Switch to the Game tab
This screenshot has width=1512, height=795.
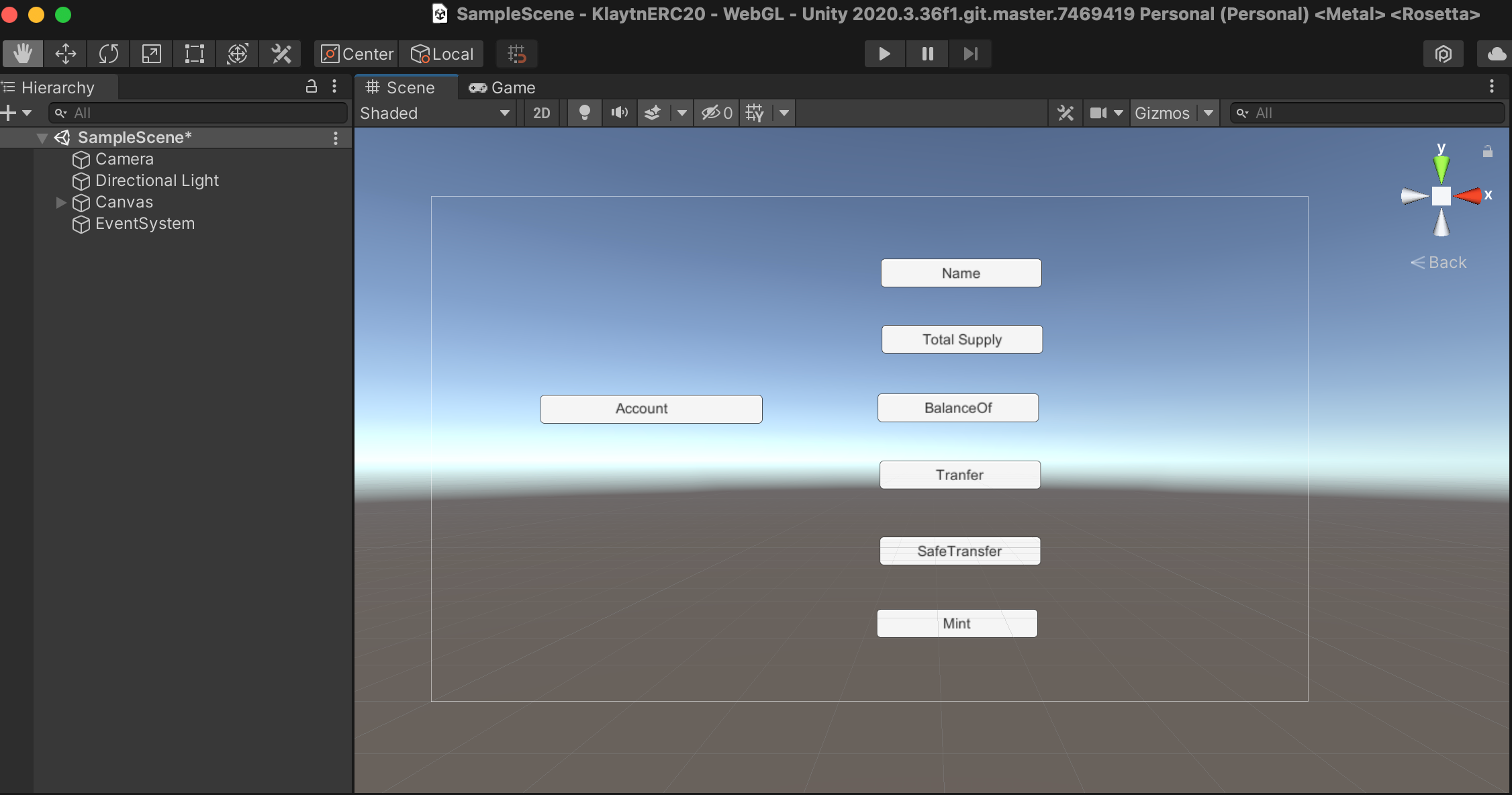[502, 87]
